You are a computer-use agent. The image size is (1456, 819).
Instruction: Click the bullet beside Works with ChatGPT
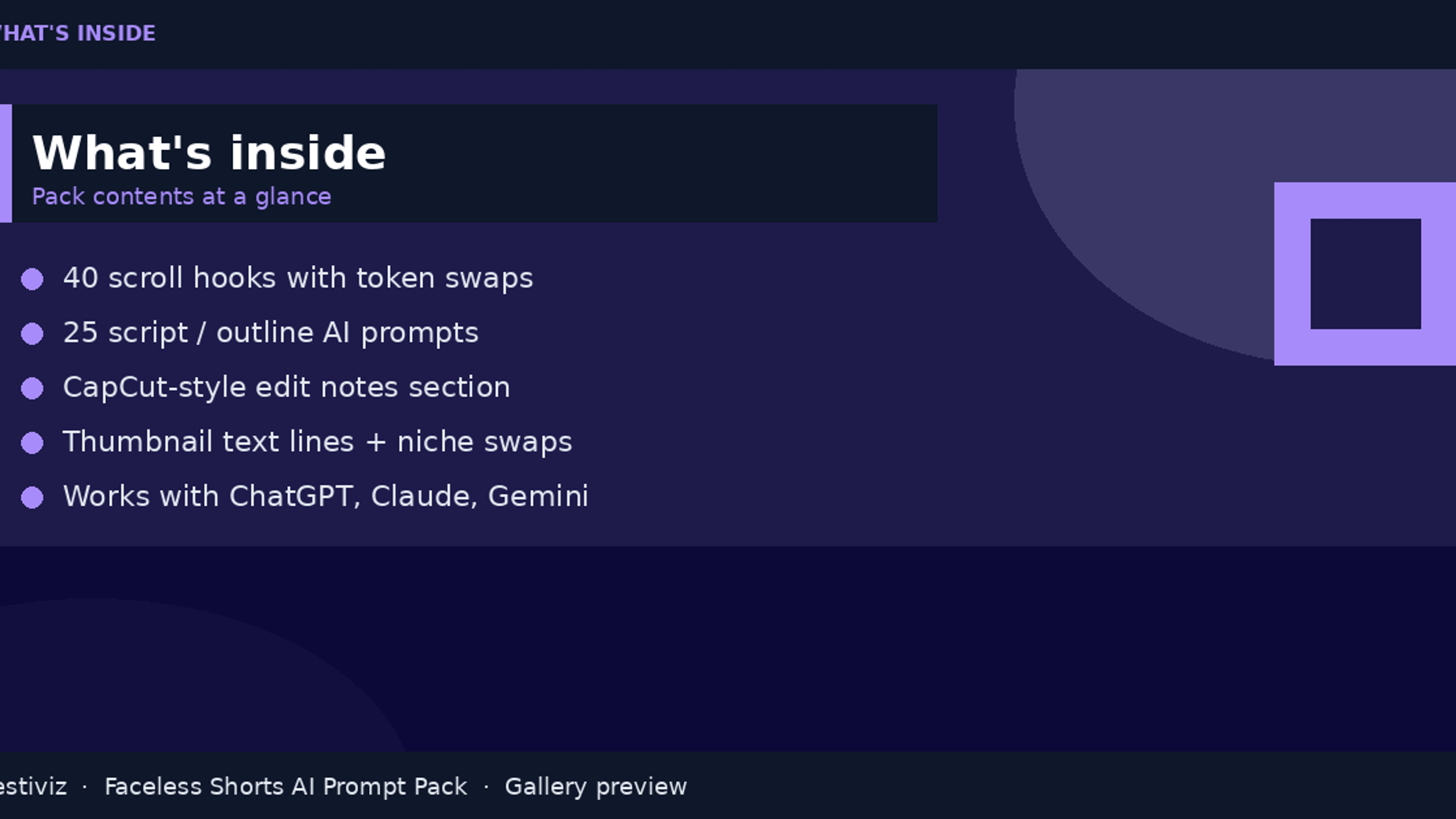coord(32,498)
